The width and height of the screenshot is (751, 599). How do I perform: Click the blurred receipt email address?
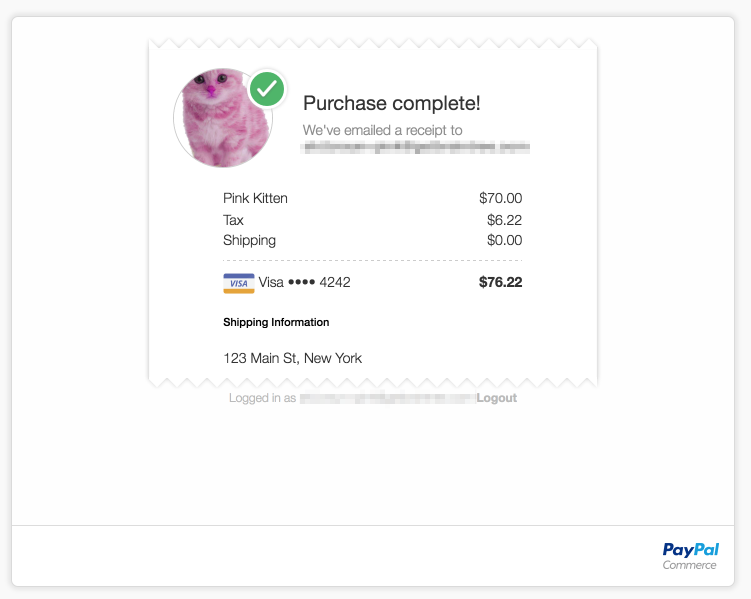click(x=416, y=147)
